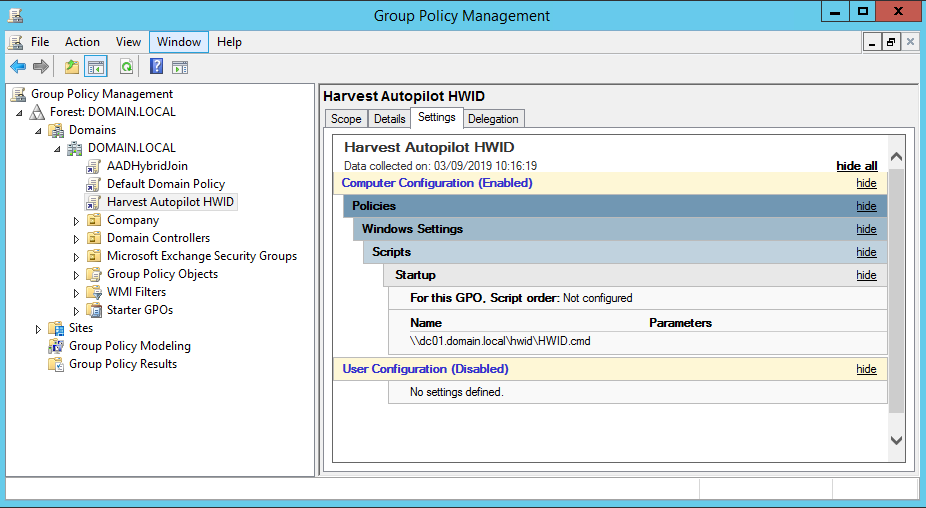926x508 pixels.
Task: Expand the WMI Filters node
Action: [76, 293]
